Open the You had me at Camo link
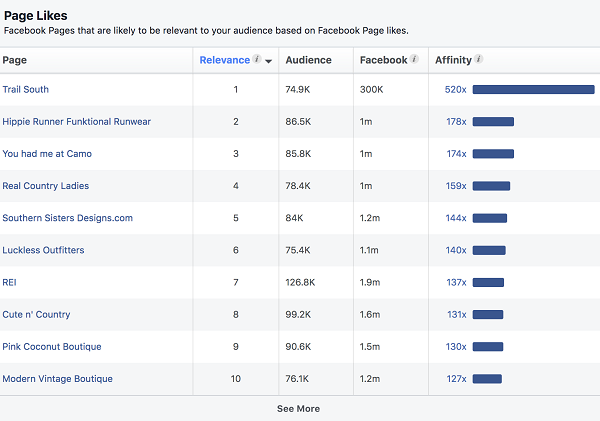Viewport: 600px width, 421px height. [47, 154]
